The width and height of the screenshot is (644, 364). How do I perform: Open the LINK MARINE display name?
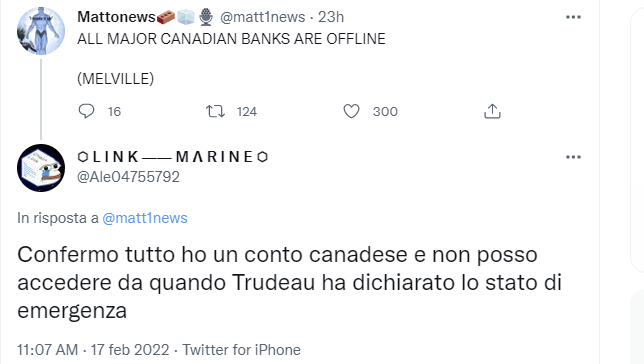tap(172, 157)
